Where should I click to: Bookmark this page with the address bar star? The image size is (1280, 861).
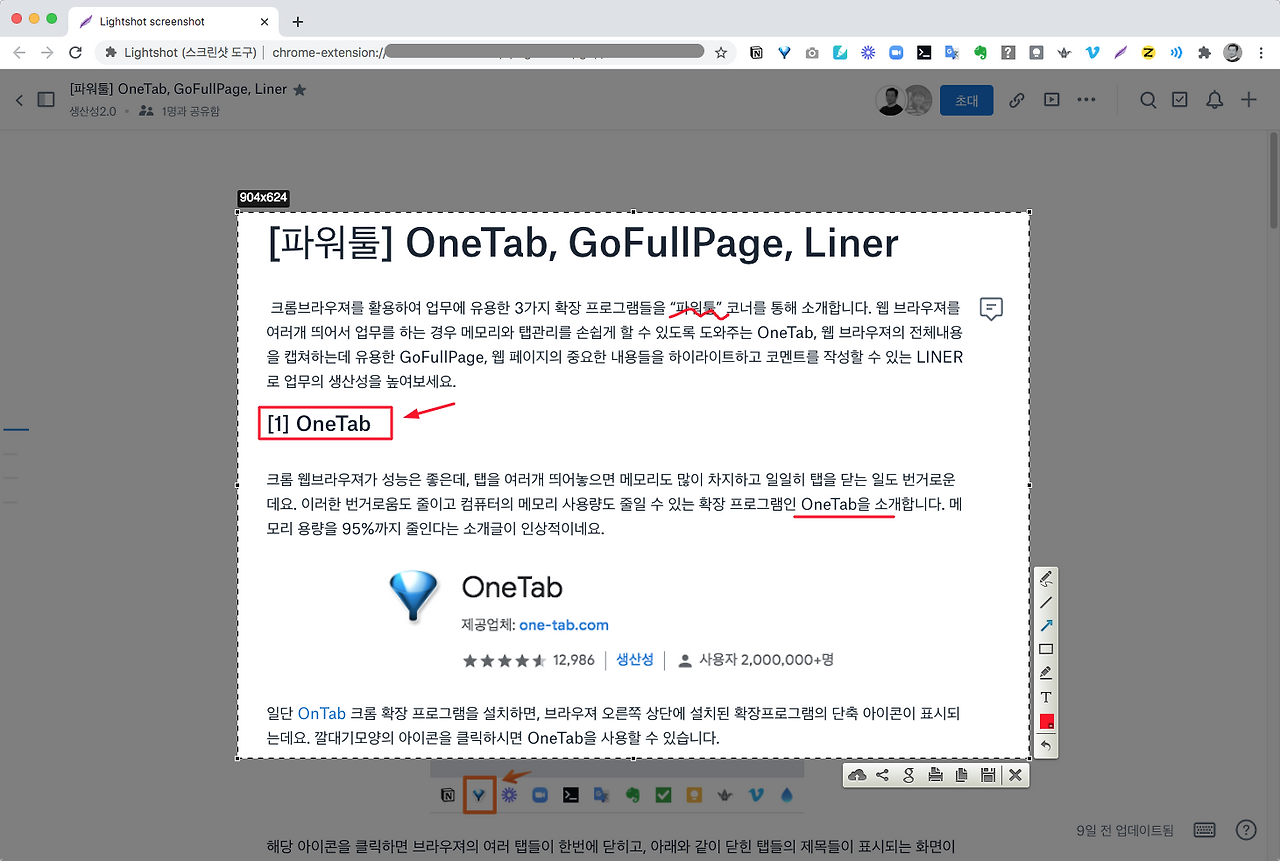click(720, 52)
